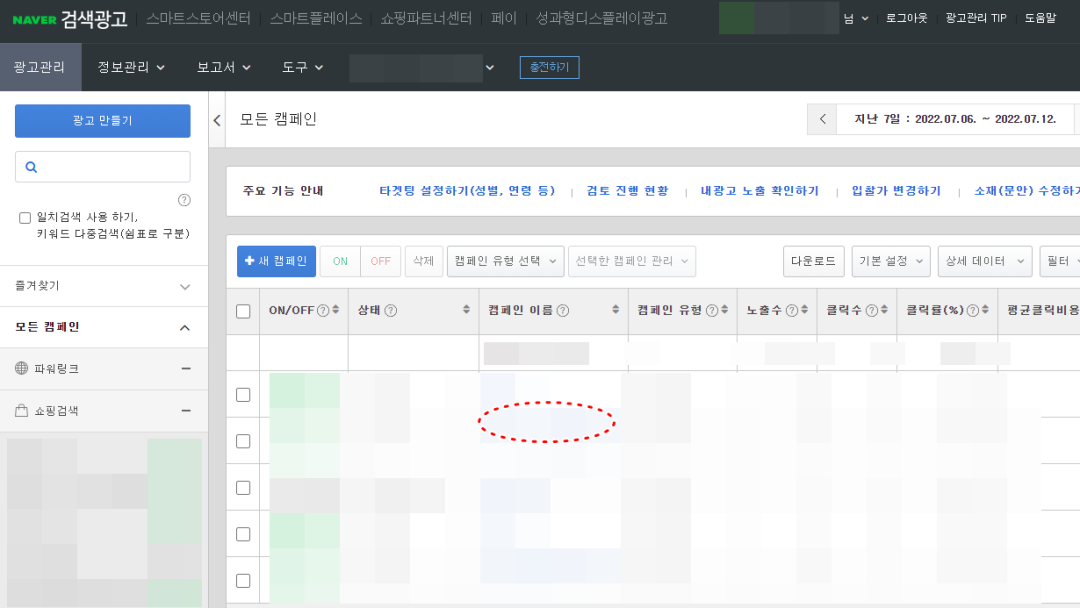Open the 필터 dropdown
This screenshot has height=608, width=1080.
1060,260
